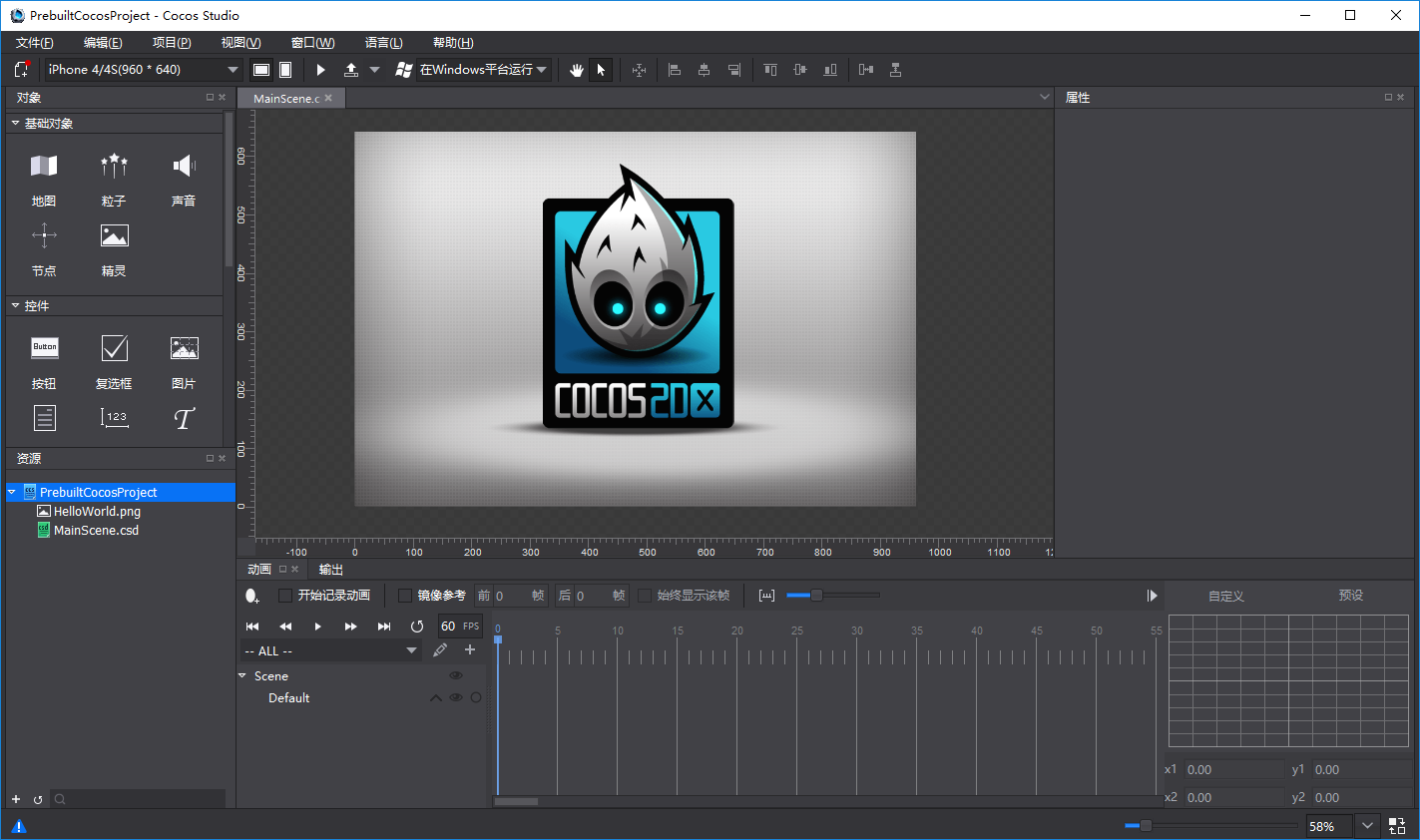Click the canvas zoom slider in status bar
Screen dimensions: 1420x840
click(x=1210, y=826)
